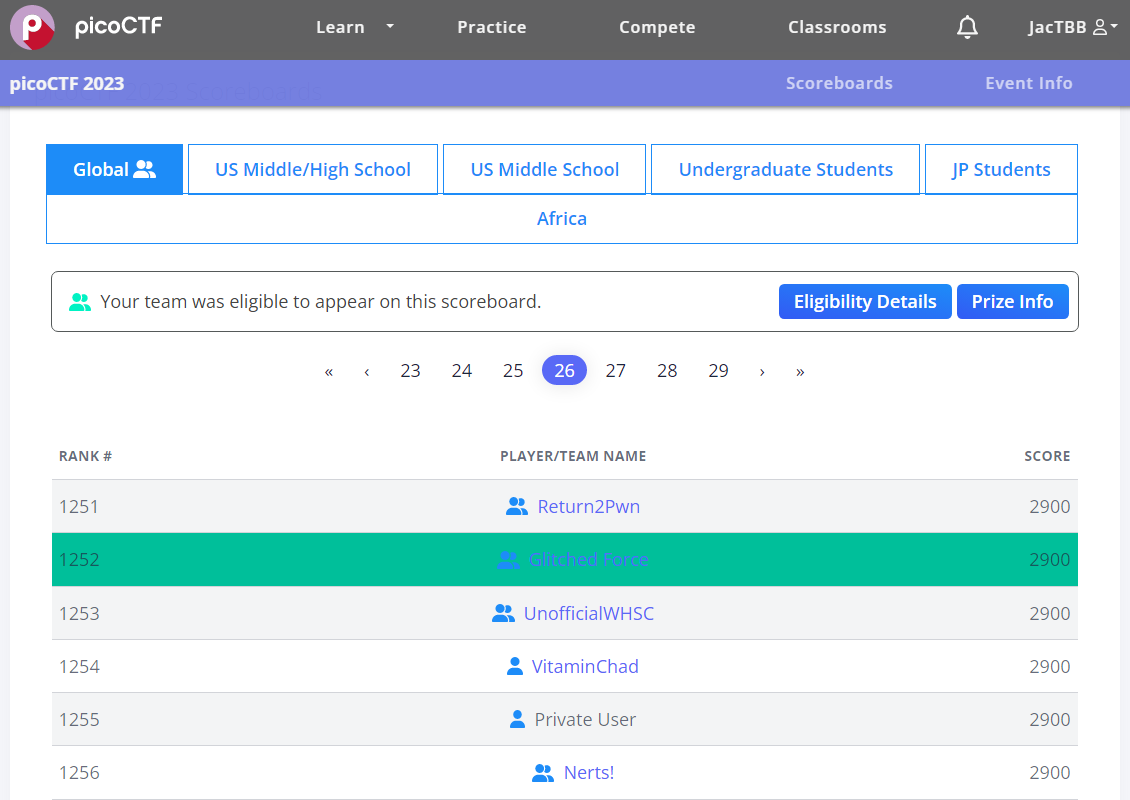
Task: Click rank number 1251
Action: 79,507
